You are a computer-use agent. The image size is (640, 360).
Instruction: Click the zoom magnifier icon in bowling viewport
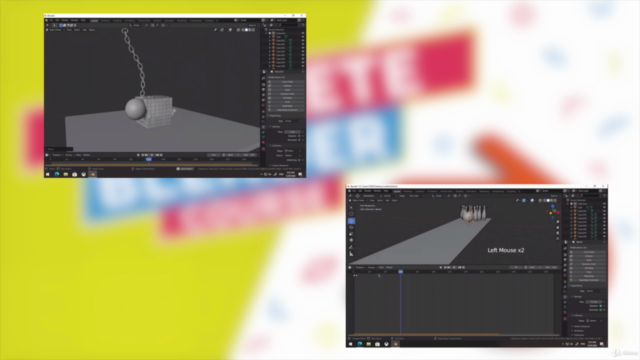point(558,222)
